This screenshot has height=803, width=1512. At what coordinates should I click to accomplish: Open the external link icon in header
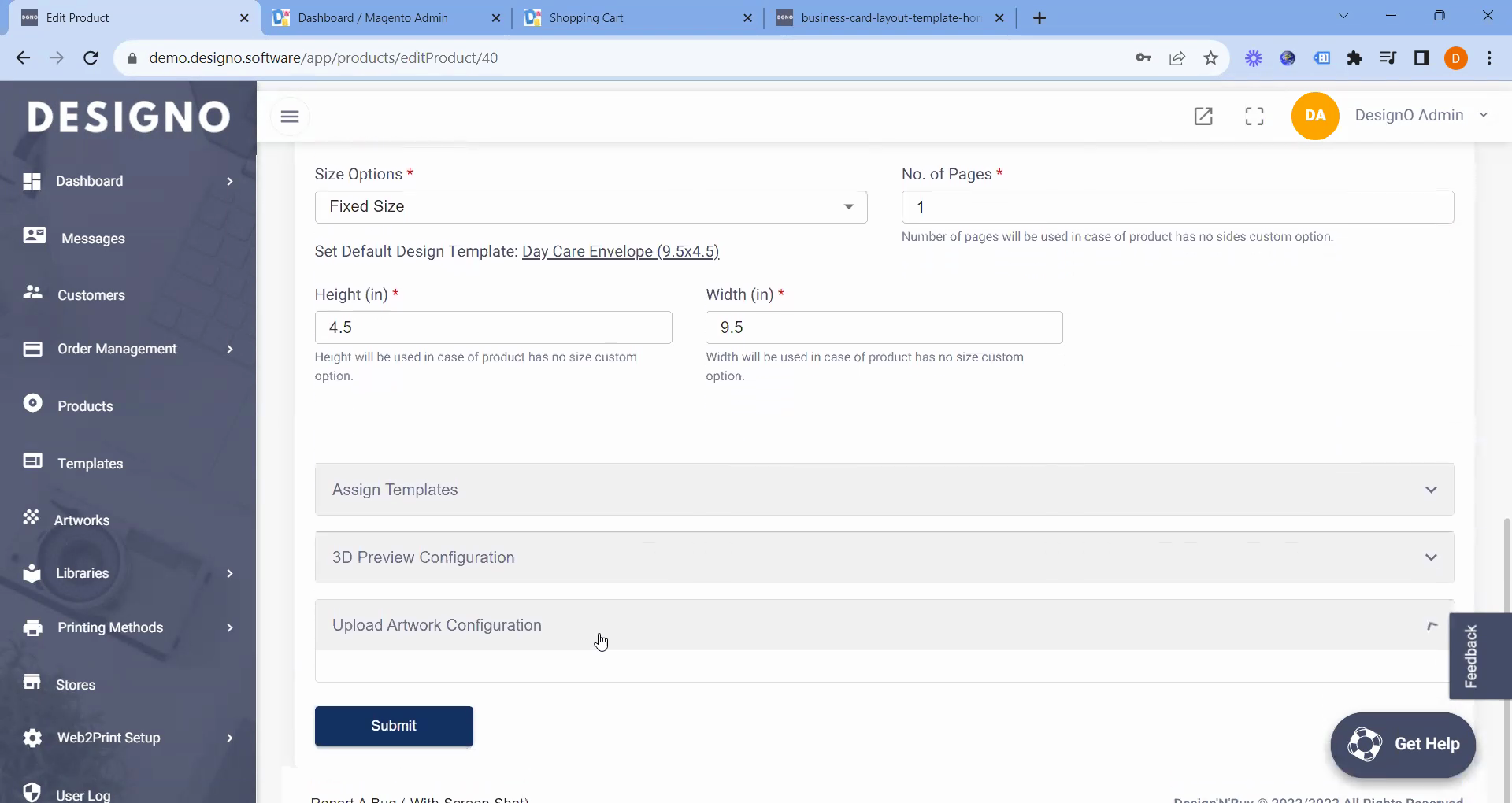pos(1203,117)
